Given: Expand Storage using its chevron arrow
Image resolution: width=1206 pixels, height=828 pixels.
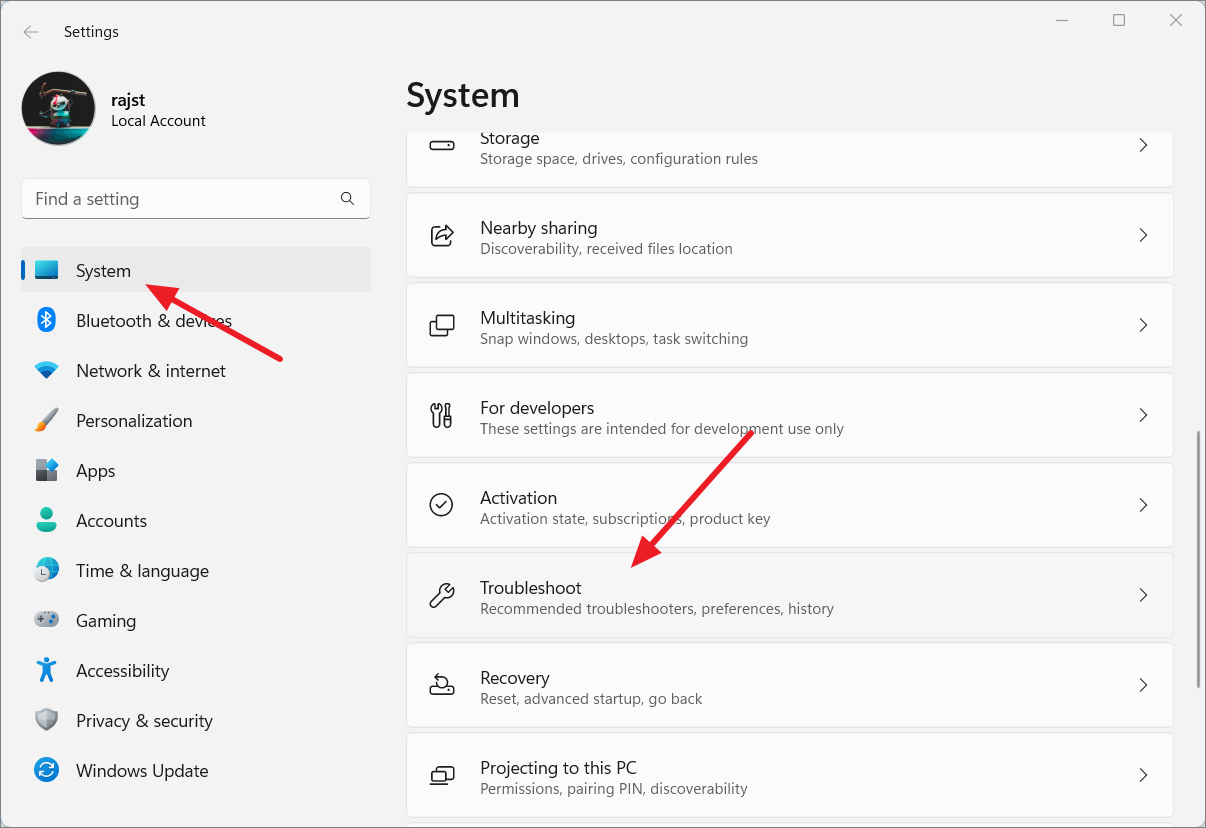Looking at the screenshot, I should click(1143, 146).
